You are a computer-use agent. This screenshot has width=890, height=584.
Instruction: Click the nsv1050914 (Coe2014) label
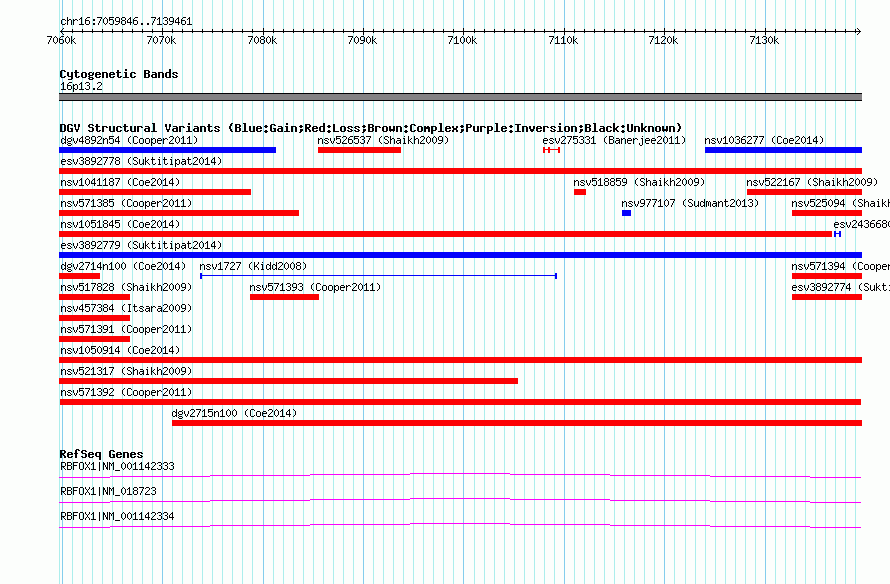tap(120, 350)
